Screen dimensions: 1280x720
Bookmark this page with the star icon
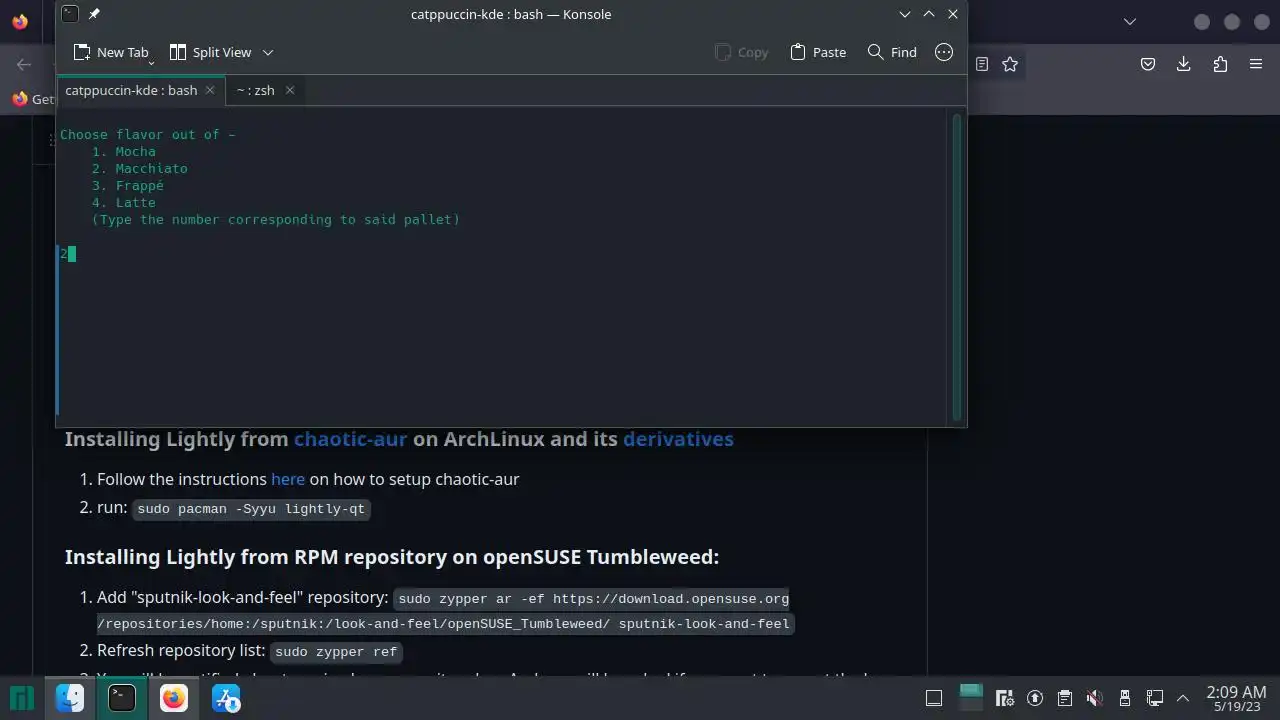pos(1010,64)
